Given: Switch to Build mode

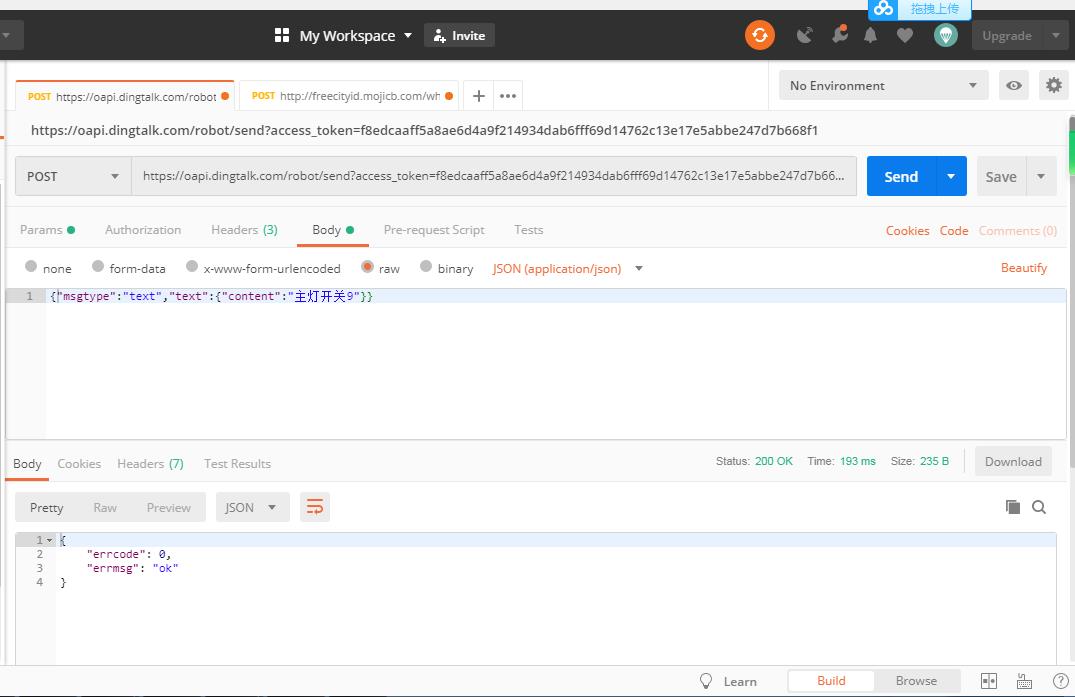Looking at the screenshot, I should point(831,681).
